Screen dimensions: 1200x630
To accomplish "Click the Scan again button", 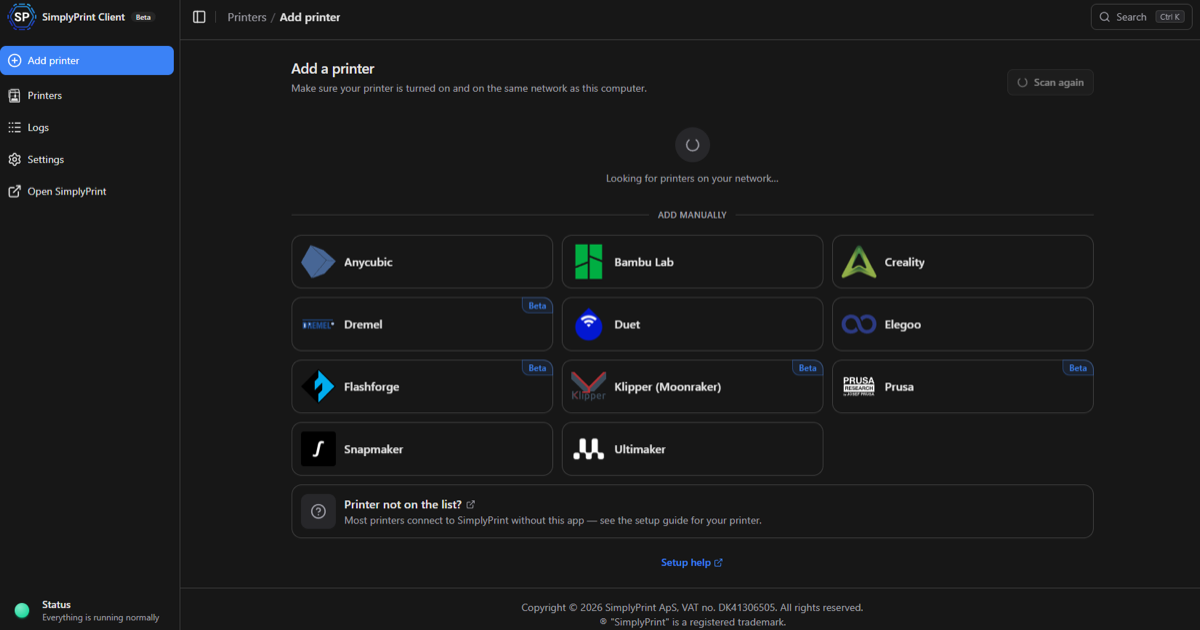I will (x=1050, y=82).
